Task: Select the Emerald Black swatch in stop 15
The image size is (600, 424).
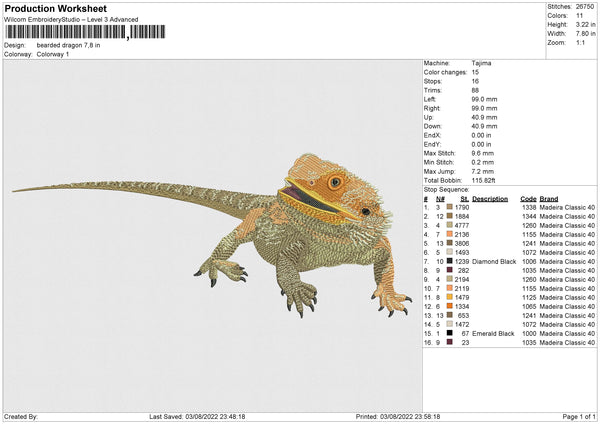Action: point(449,333)
